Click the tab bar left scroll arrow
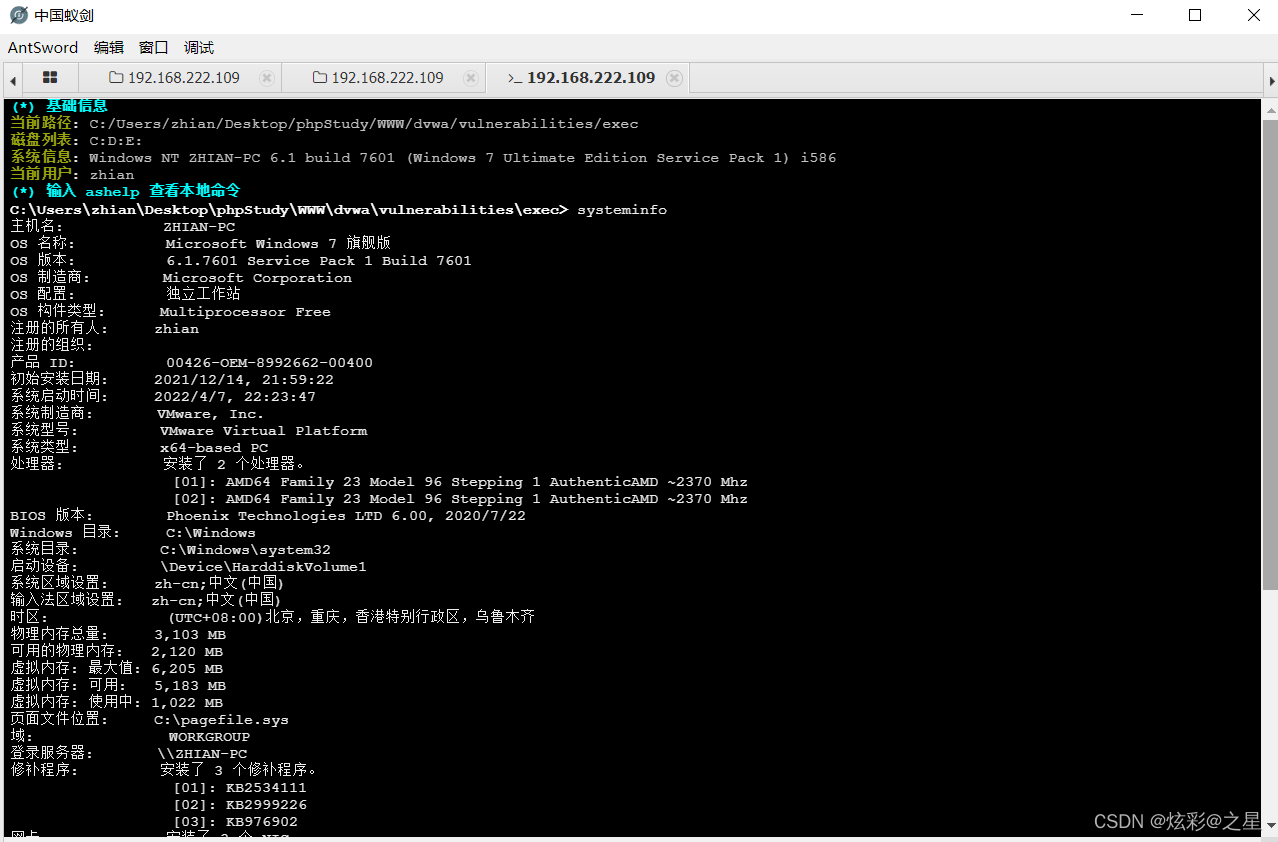Screen dimensions: 1278x842 13,79
